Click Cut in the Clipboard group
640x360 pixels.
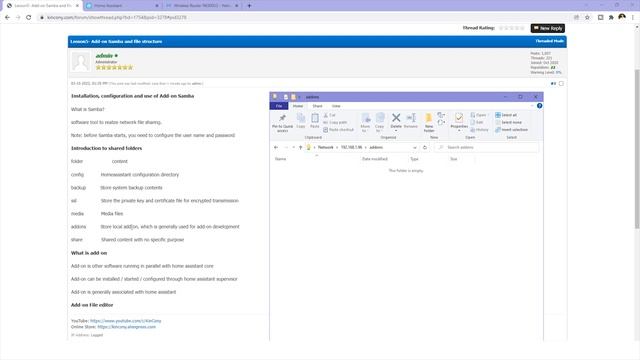point(329,116)
